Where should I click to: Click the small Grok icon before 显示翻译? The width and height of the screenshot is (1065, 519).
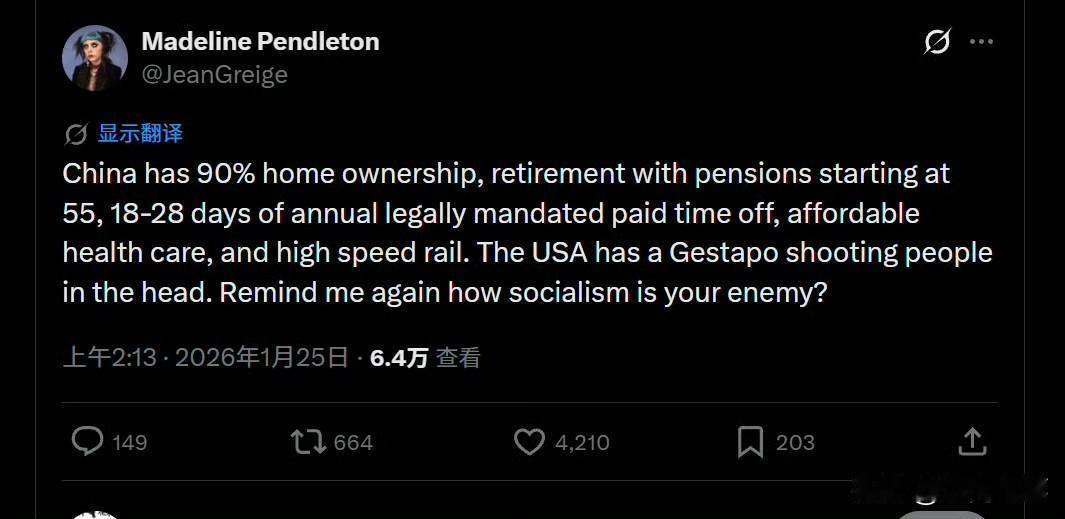(x=75, y=134)
